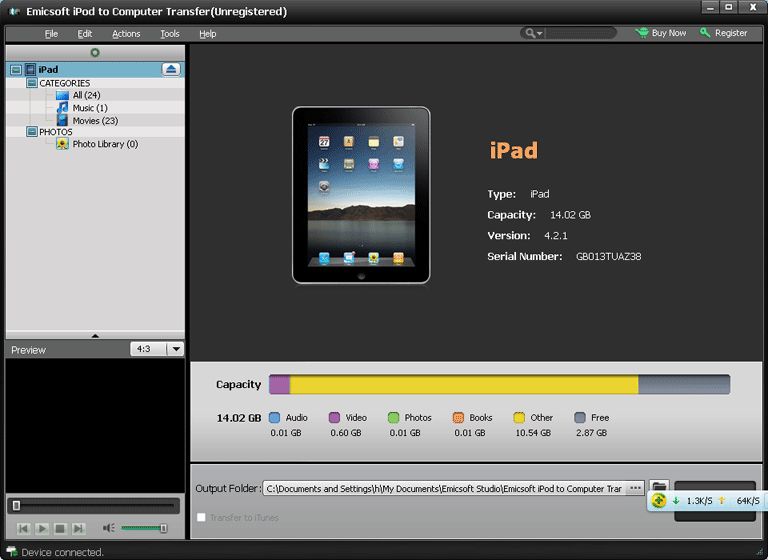Image resolution: width=768 pixels, height=560 pixels.
Task: Mute audio with the speaker icon
Action: 109,528
